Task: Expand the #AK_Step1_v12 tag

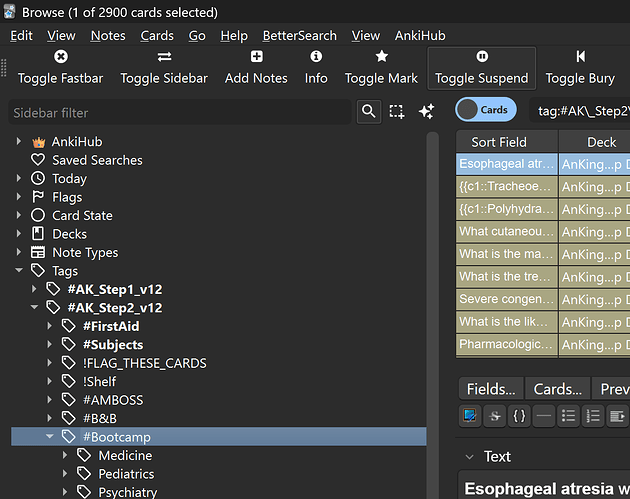Action: click(36, 290)
